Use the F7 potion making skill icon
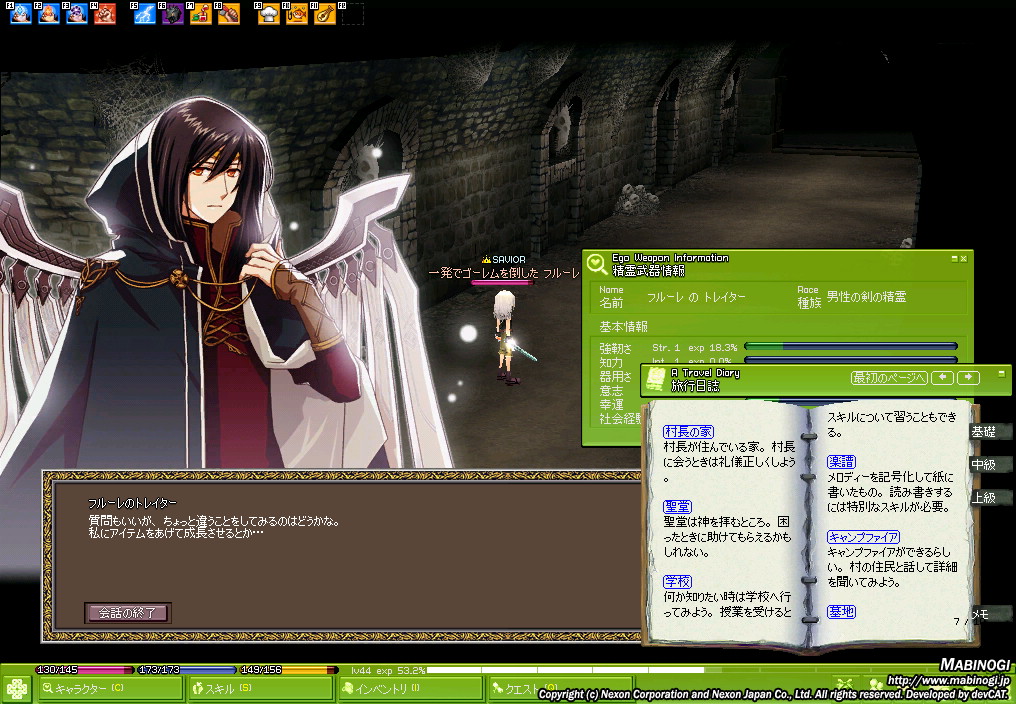 [x=201, y=14]
